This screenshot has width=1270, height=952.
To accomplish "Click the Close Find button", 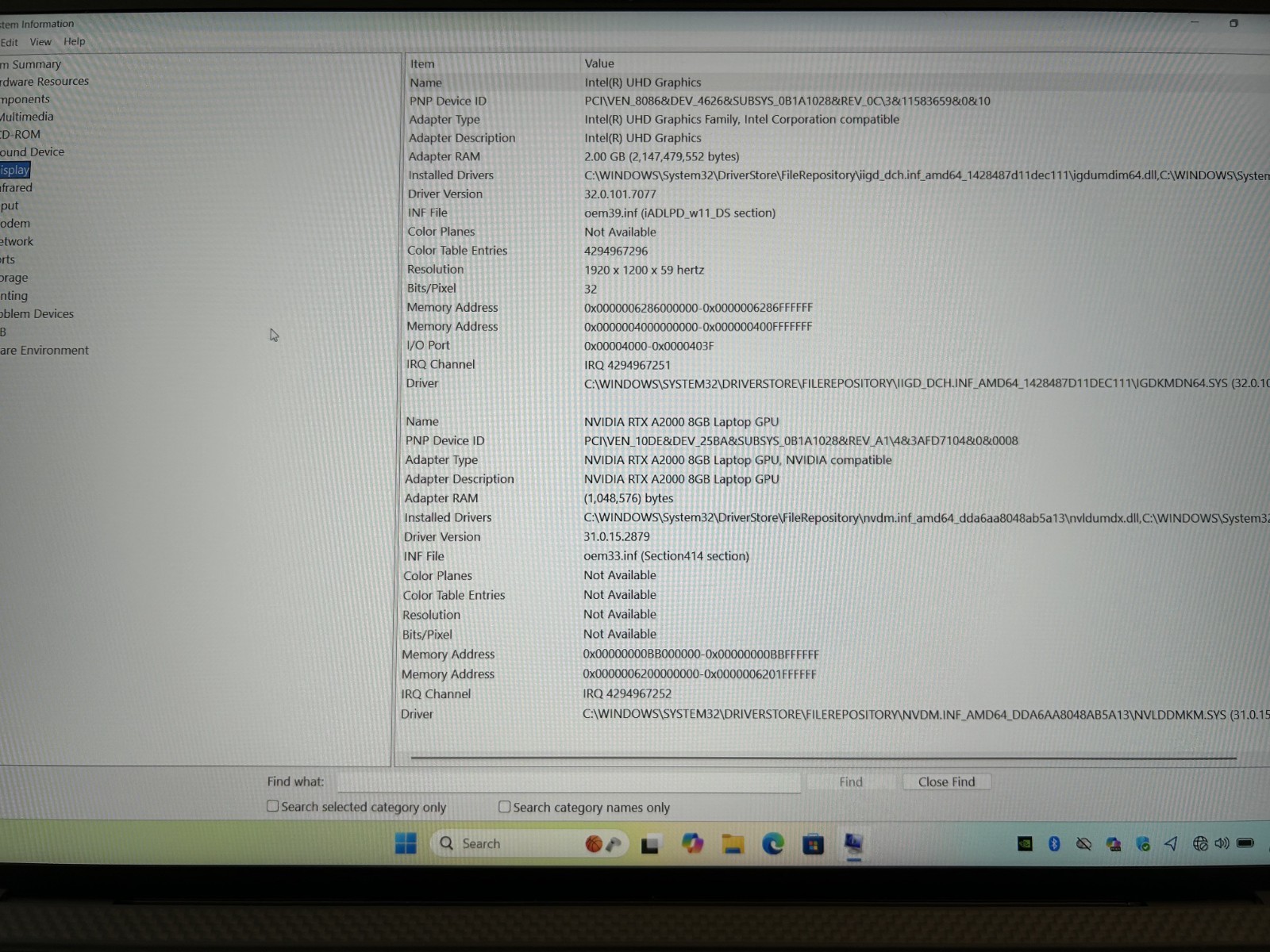I will (946, 781).
